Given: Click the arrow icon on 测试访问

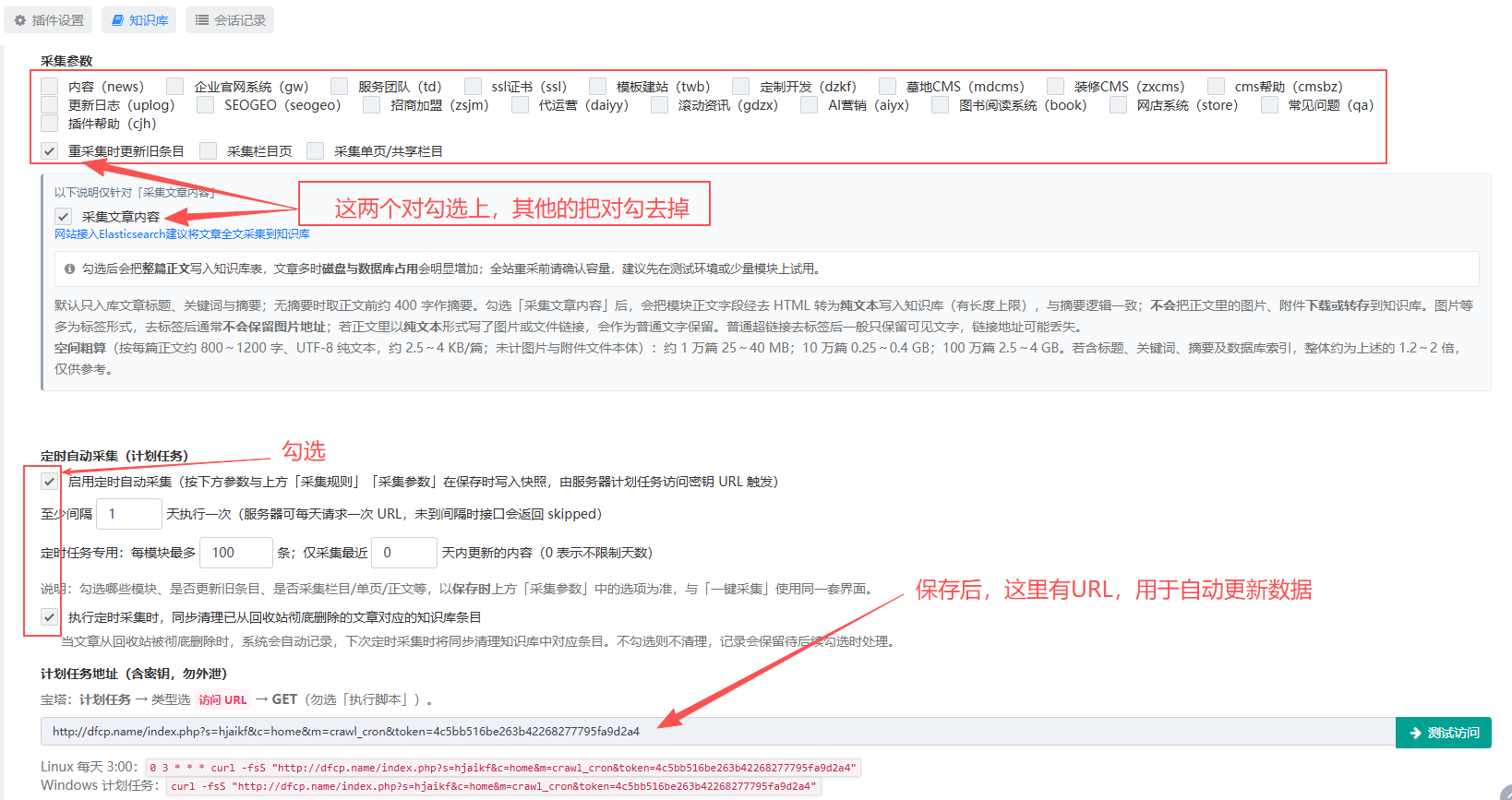Looking at the screenshot, I should (x=1415, y=733).
